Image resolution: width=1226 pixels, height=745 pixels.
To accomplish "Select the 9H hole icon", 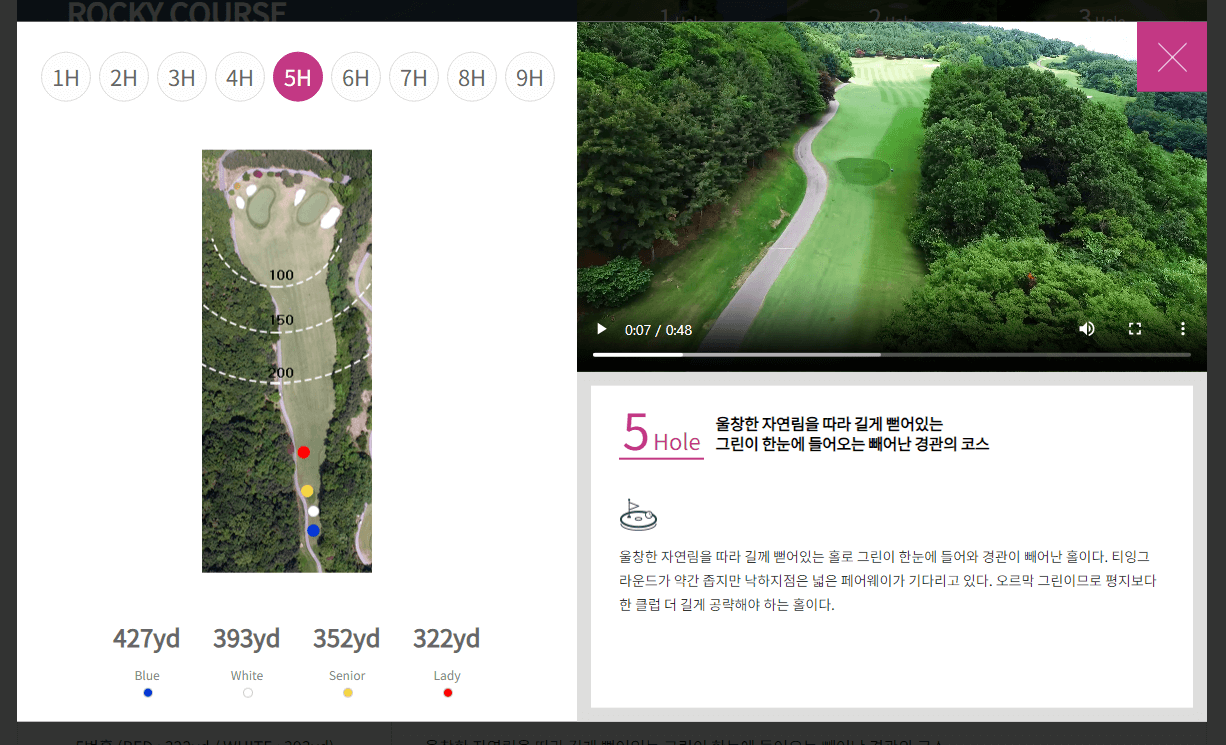I will tap(529, 76).
